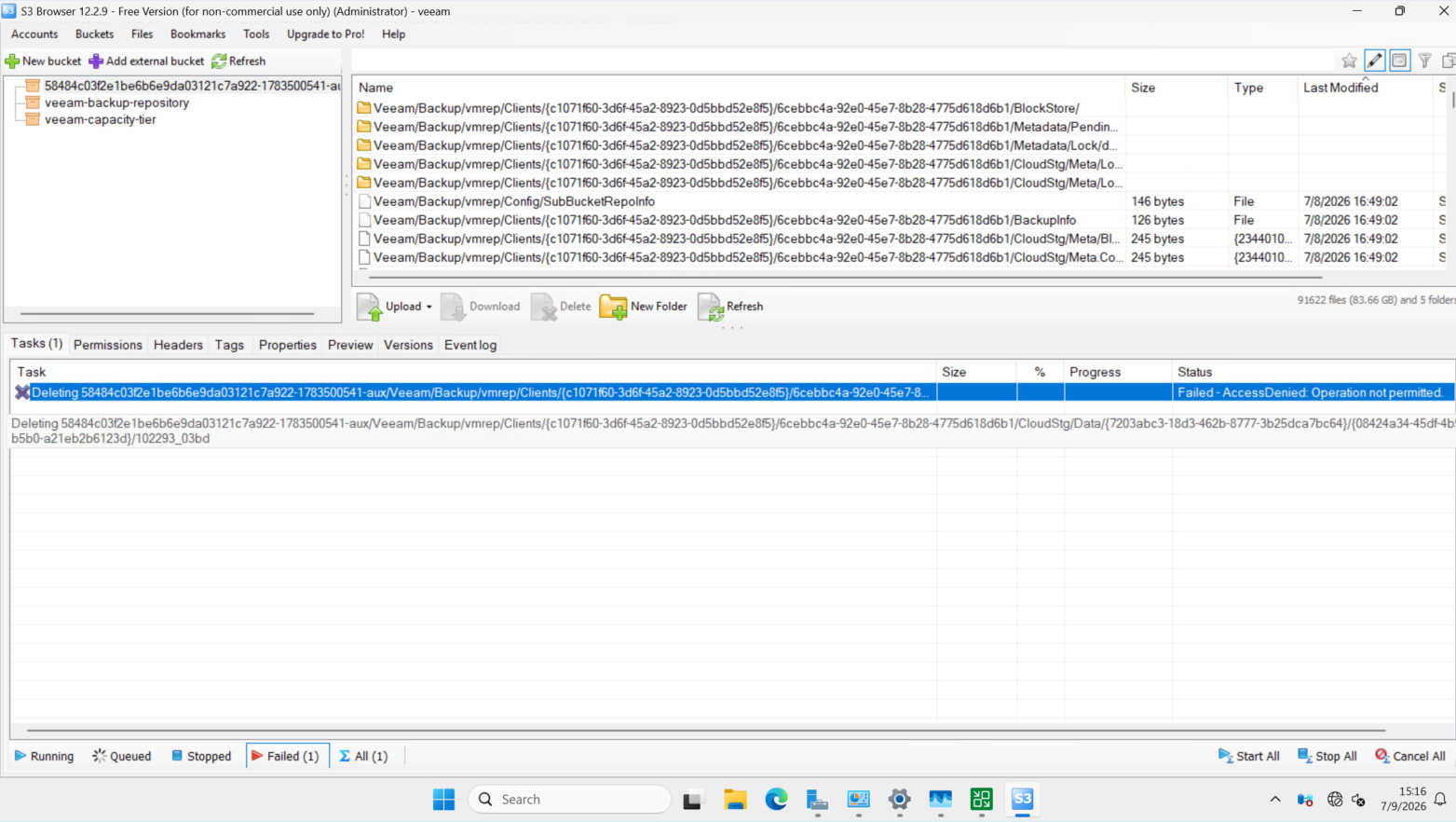1456x822 pixels.
Task: Click the Delete button in file toolbar
Action: (561, 307)
